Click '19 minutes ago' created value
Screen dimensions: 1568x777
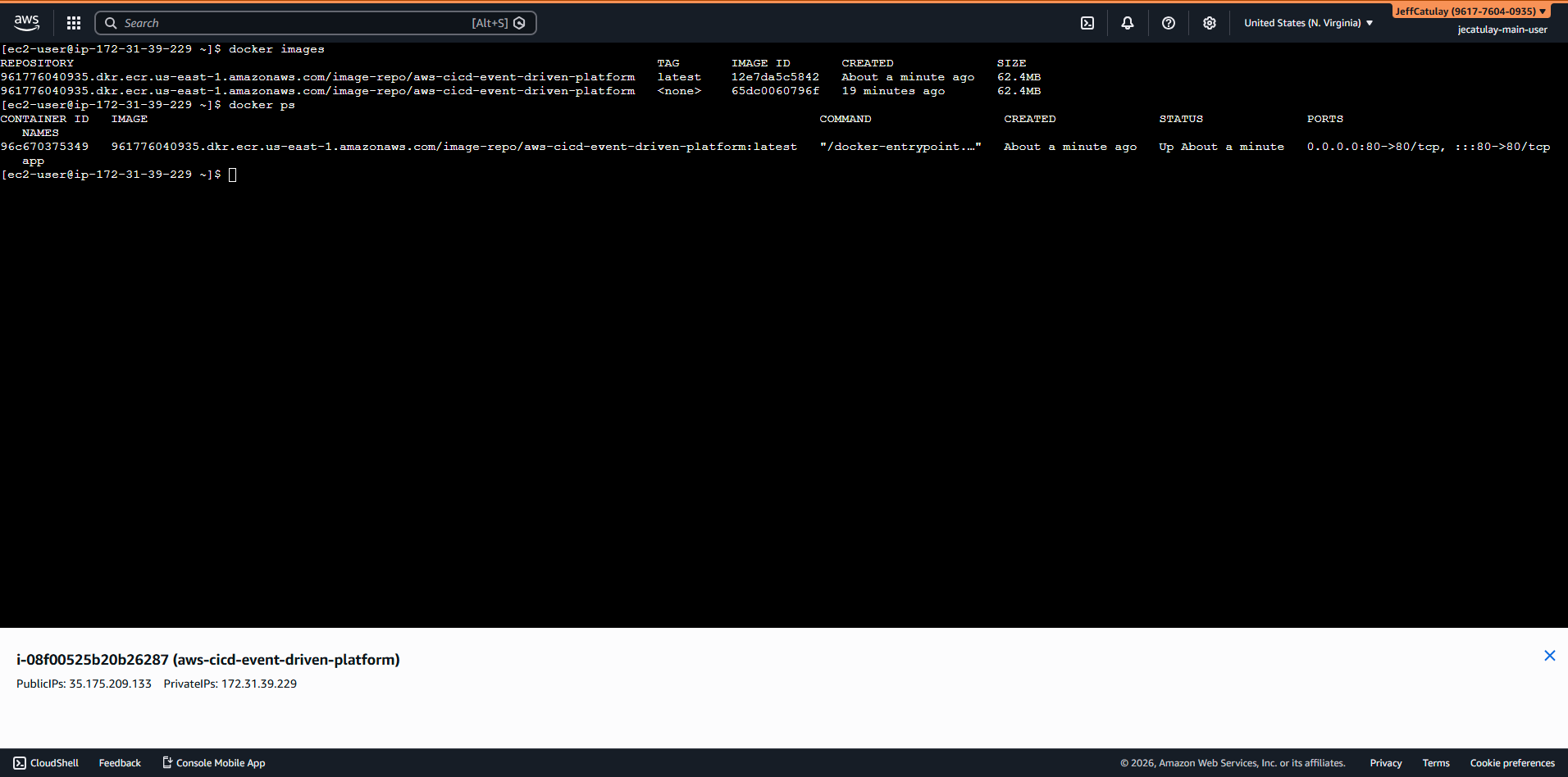tap(893, 91)
